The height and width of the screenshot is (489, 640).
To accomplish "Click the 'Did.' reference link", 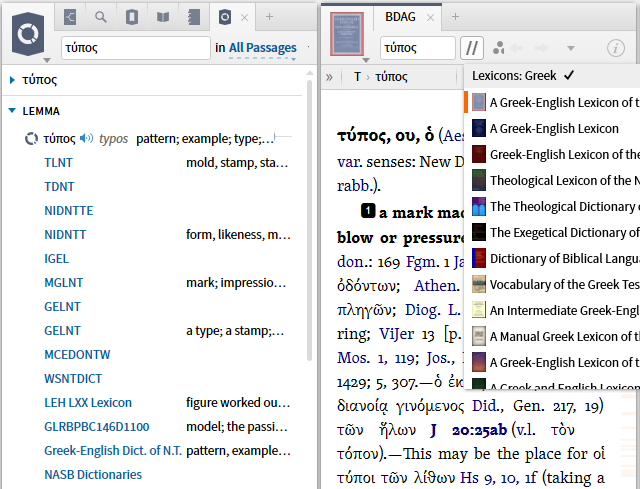I will (488, 406).
